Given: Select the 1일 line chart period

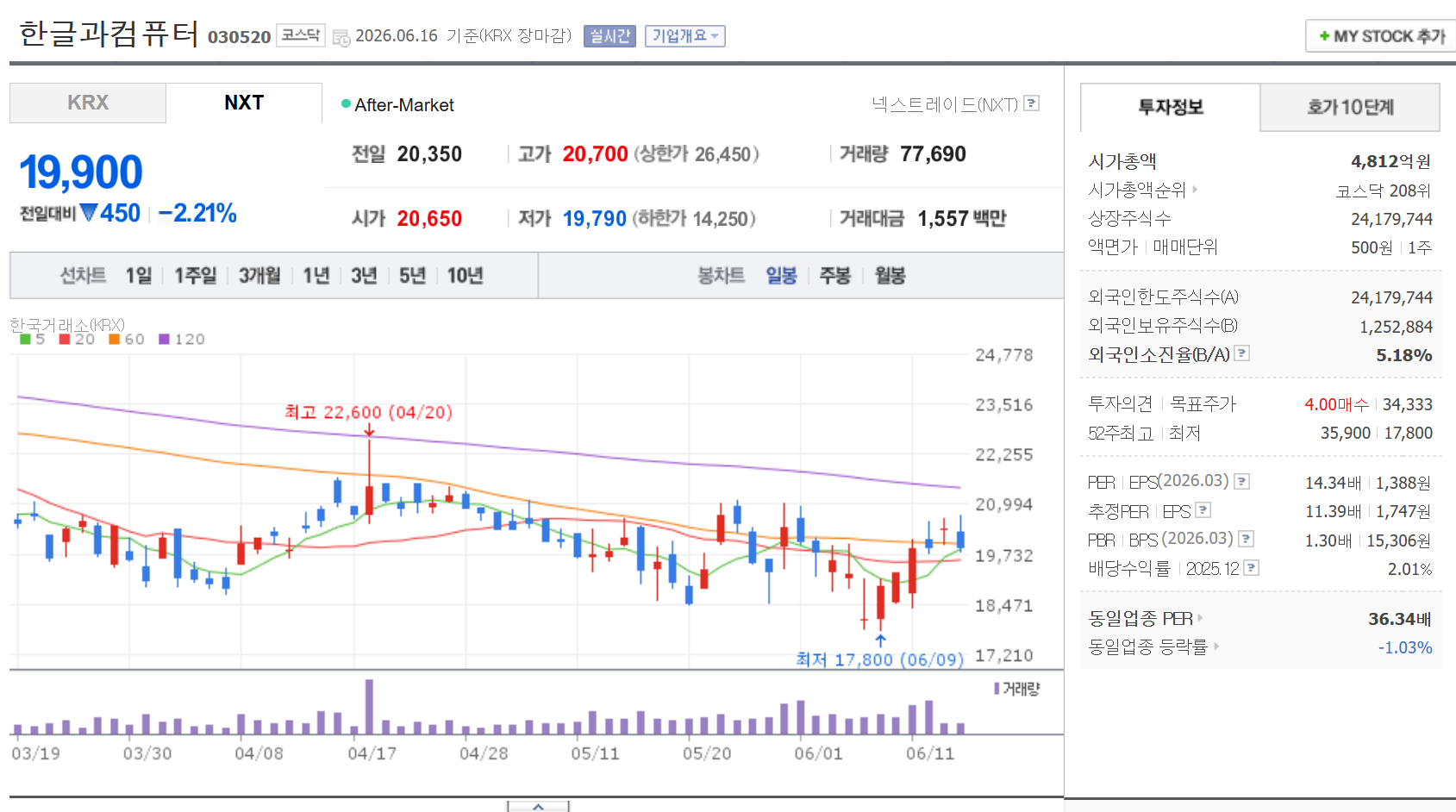Looking at the screenshot, I should click(x=138, y=276).
